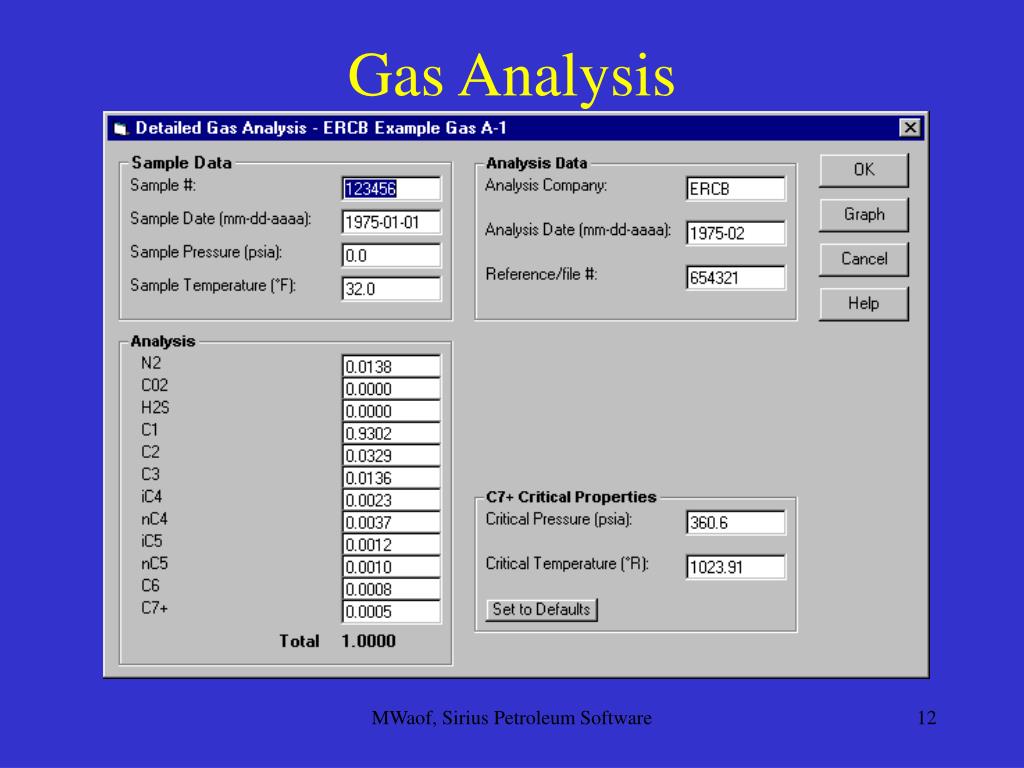Edit the C7+ fraction field
This screenshot has width=1024, height=768.
(x=391, y=611)
